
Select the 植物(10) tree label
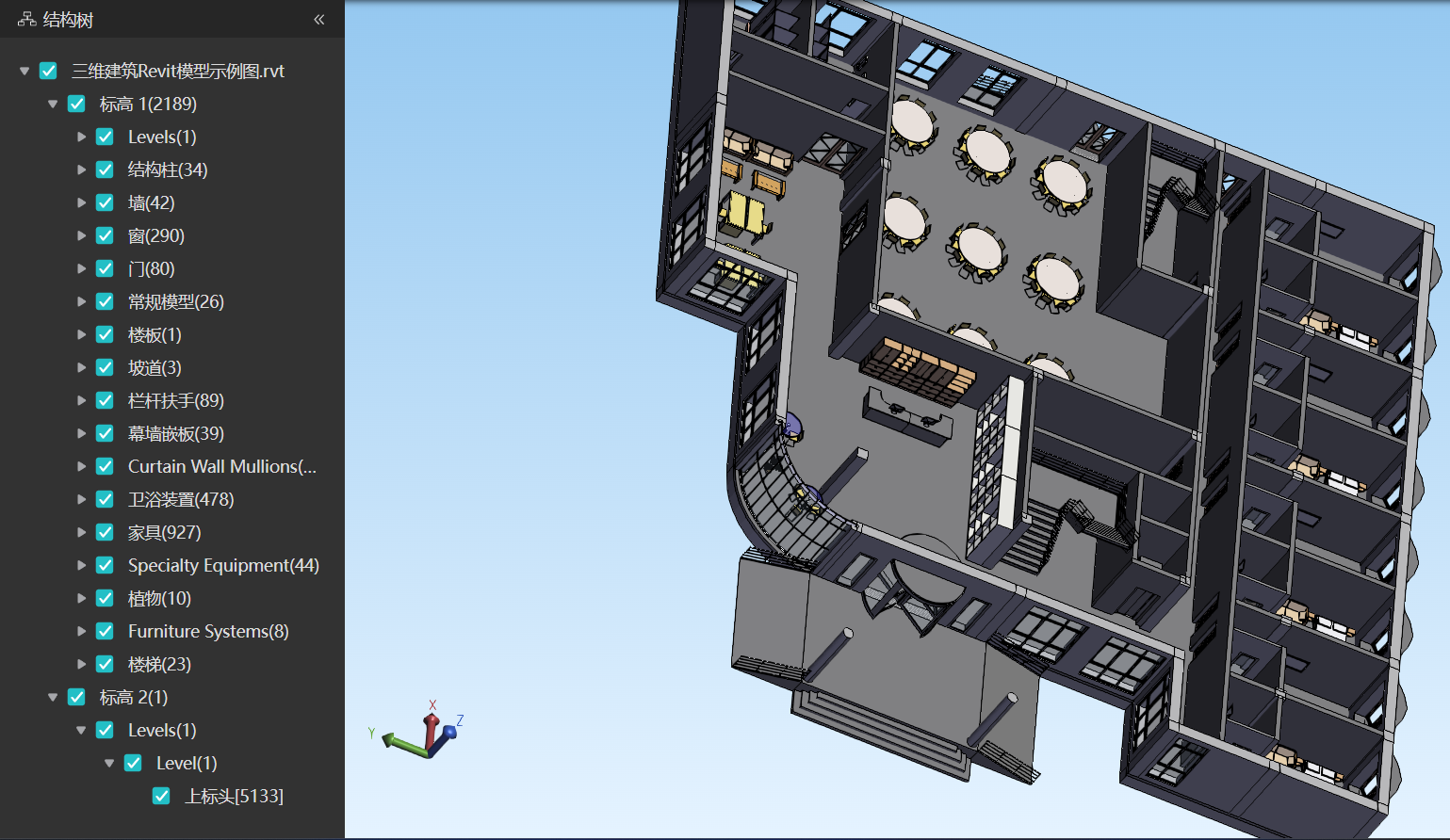point(159,598)
